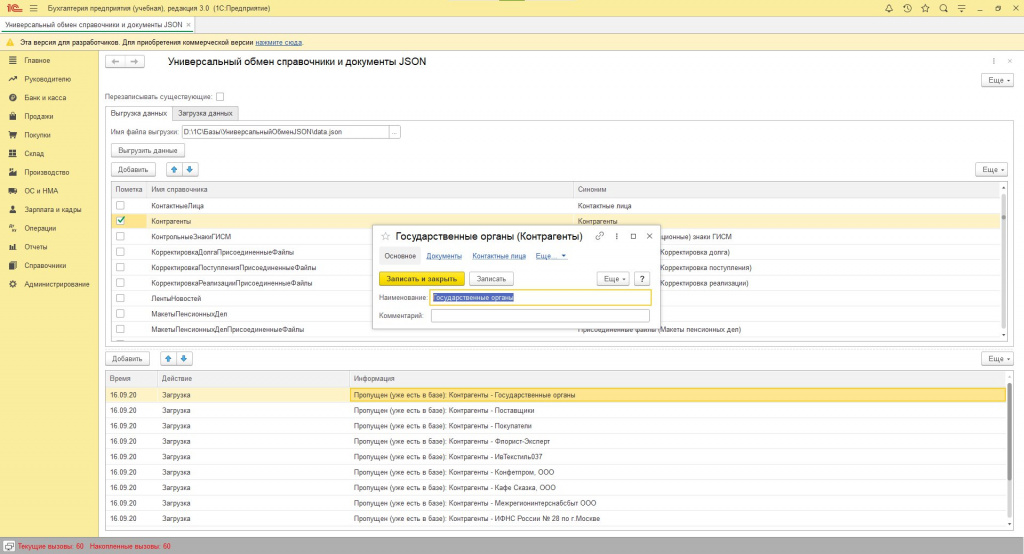Add Государственные органы dialog to favorites star
The height and width of the screenshot is (554, 1024).
pyautogui.click(x=385, y=236)
